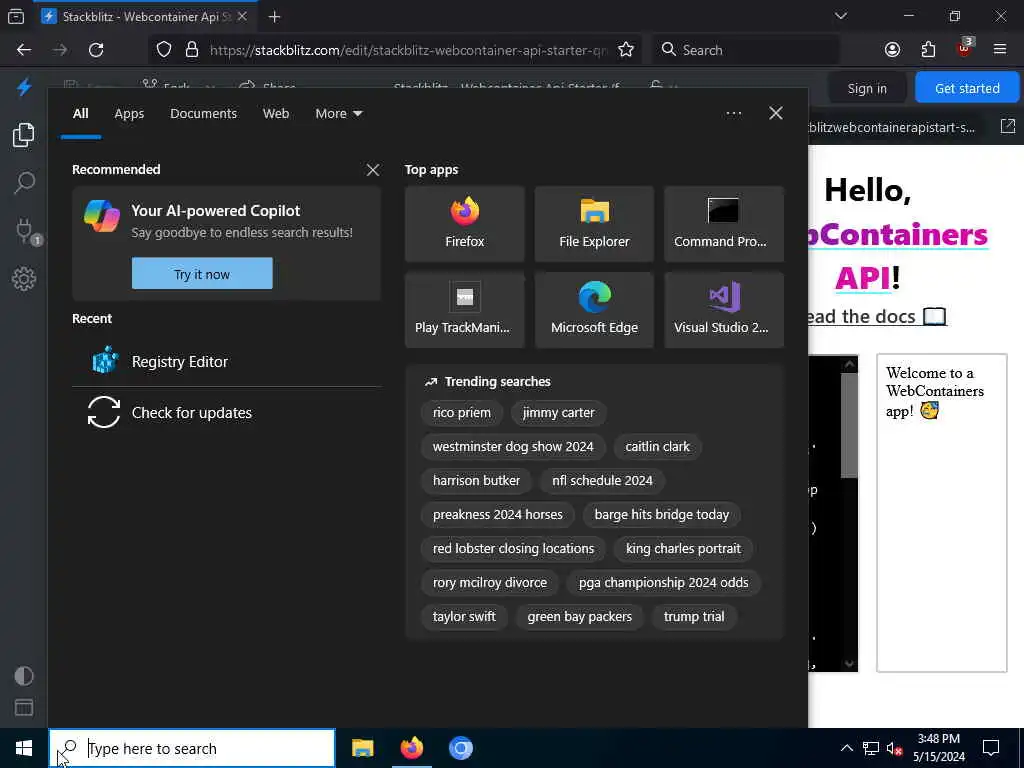The image size is (1024, 768).
Task: Open Registry Editor from Recent
Action: [x=227, y=361]
